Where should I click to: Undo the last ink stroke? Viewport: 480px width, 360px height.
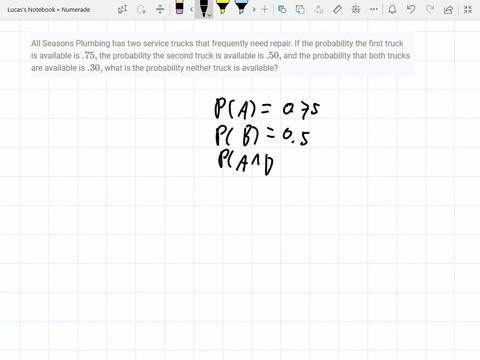(x=411, y=9)
